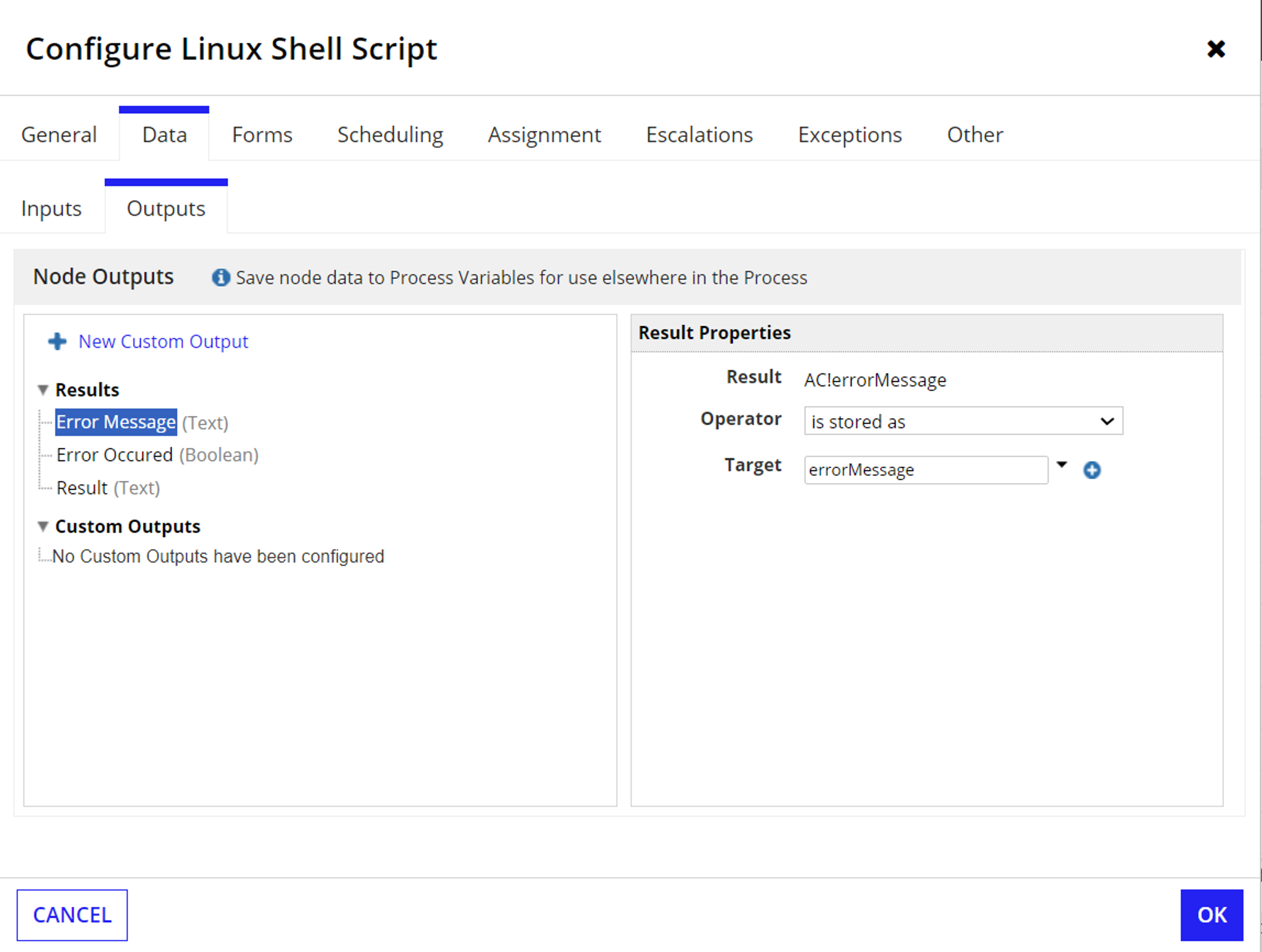The image size is (1262, 952).
Task: Collapse the Results tree section
Action: (x=43, y=391)
